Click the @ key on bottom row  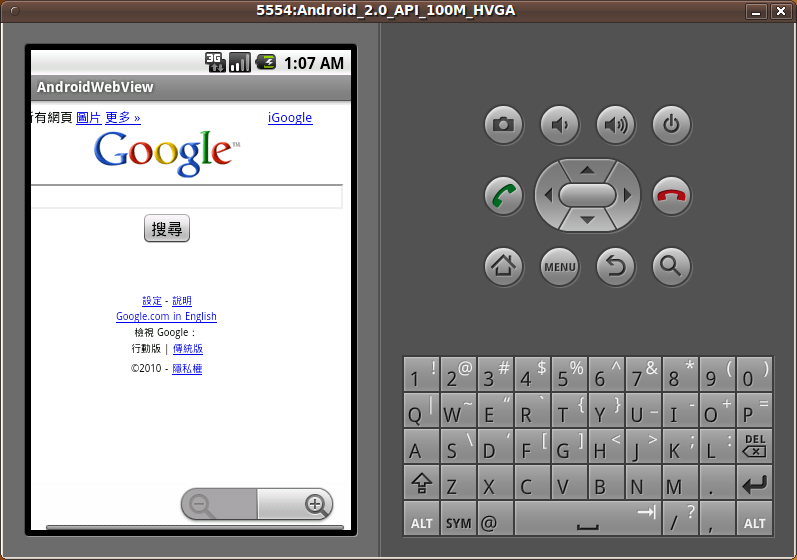pyautogui.click(x=495, y=519)
